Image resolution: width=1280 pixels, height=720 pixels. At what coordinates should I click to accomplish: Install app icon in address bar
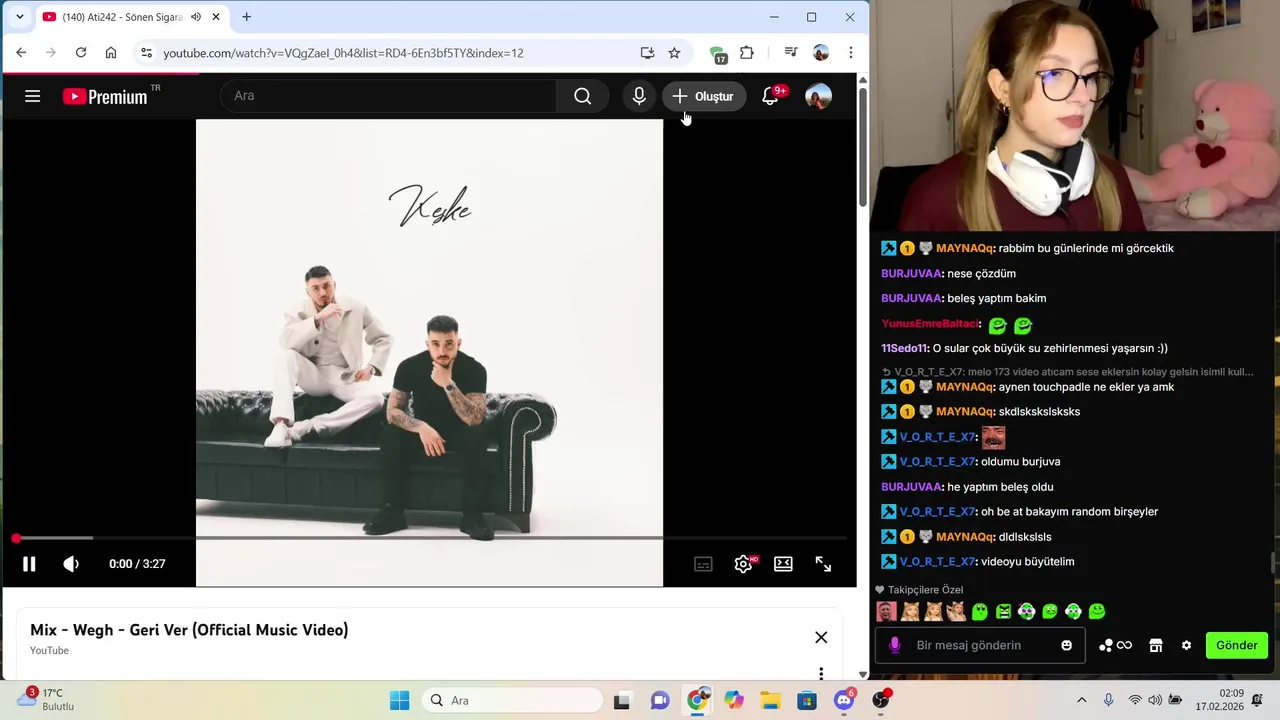coord(647,53)
